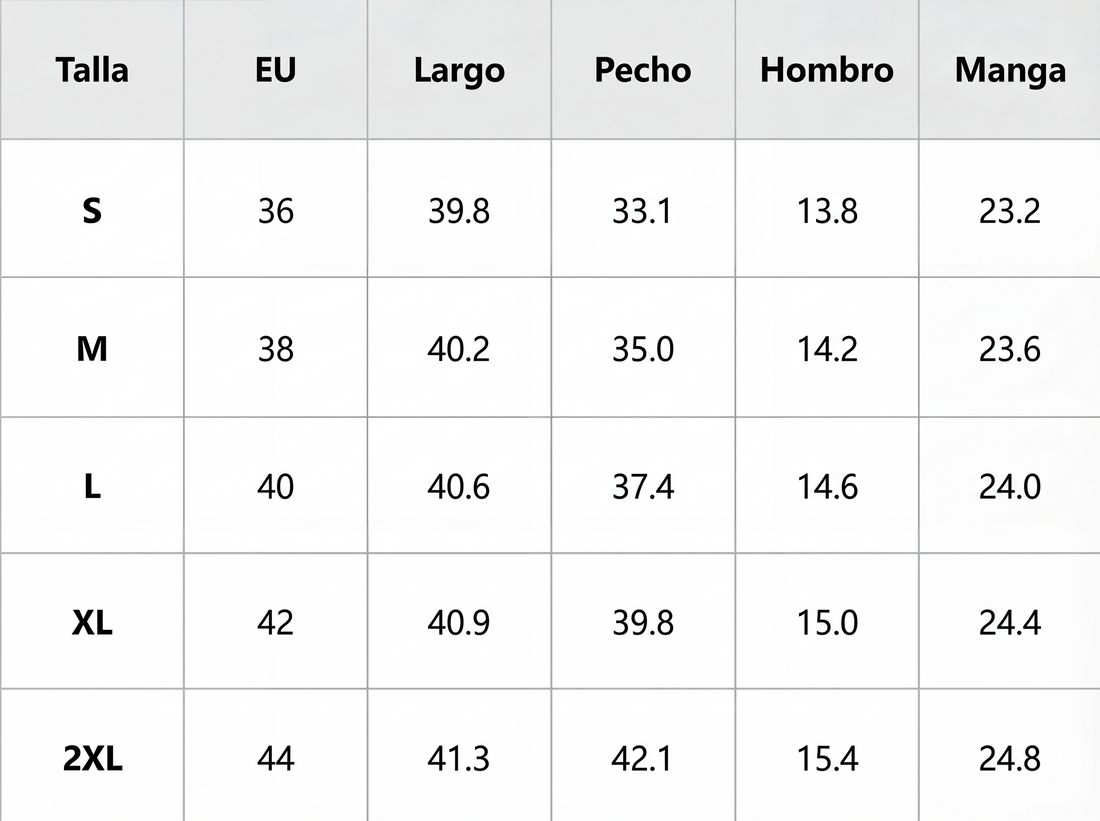Viewport: 1100px width, 821px height.
Task: Click the Hombro column header
Action: pos(827,70)
